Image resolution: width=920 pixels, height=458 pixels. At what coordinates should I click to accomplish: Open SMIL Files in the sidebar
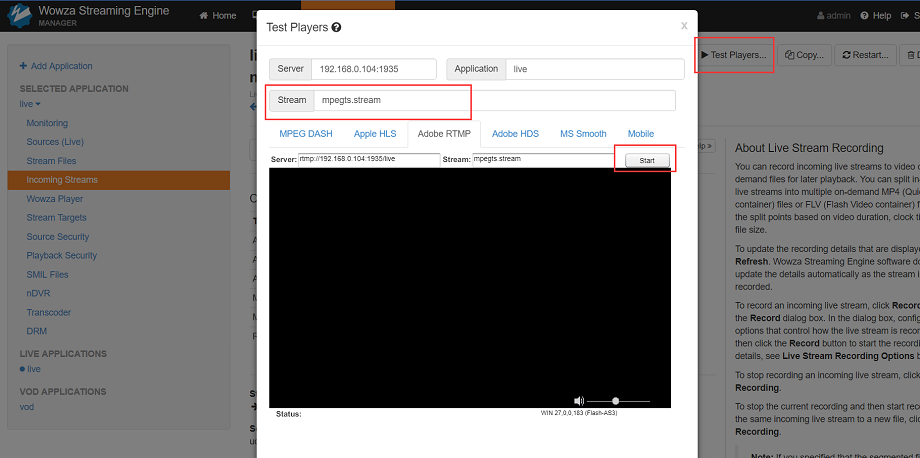click(x=48, y=274)
